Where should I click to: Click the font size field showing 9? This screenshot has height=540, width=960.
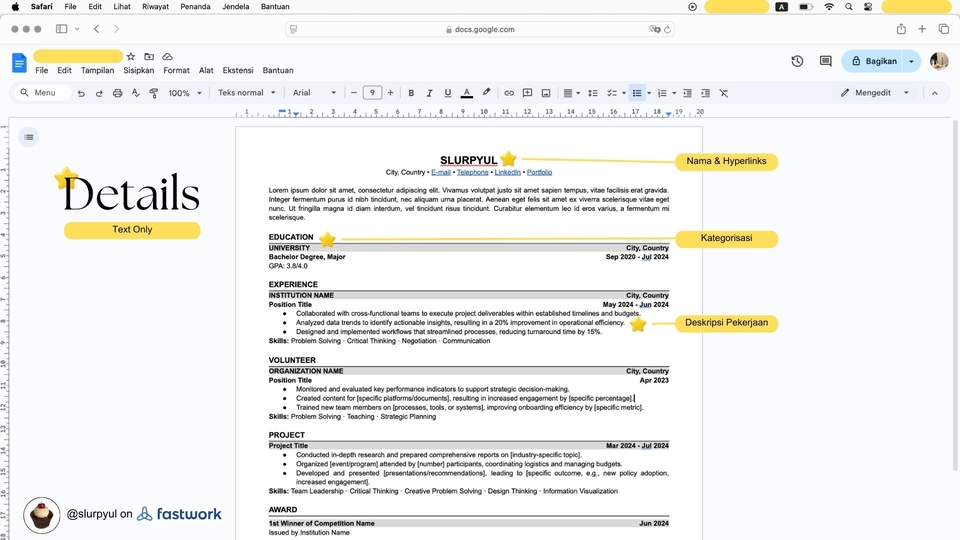(372, 93)
